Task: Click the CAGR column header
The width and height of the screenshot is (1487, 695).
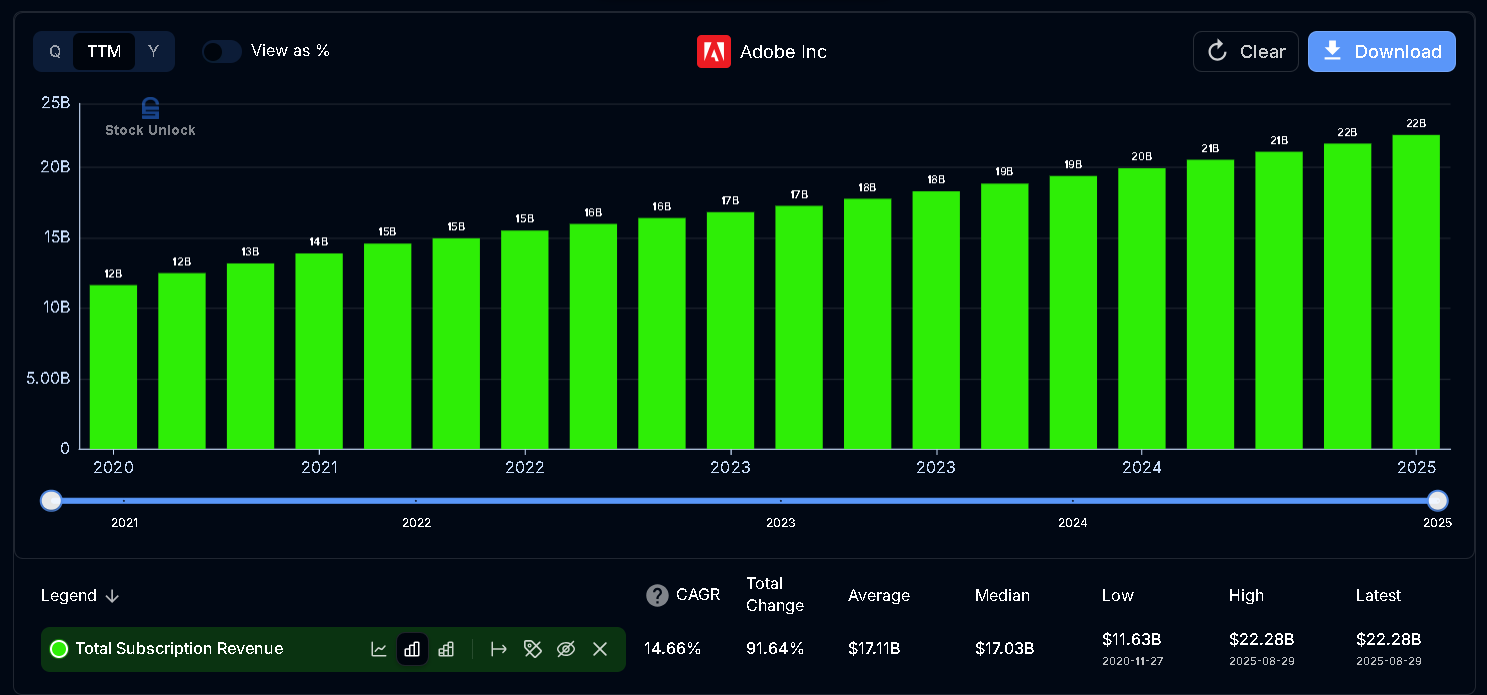Action: [698, 595]
